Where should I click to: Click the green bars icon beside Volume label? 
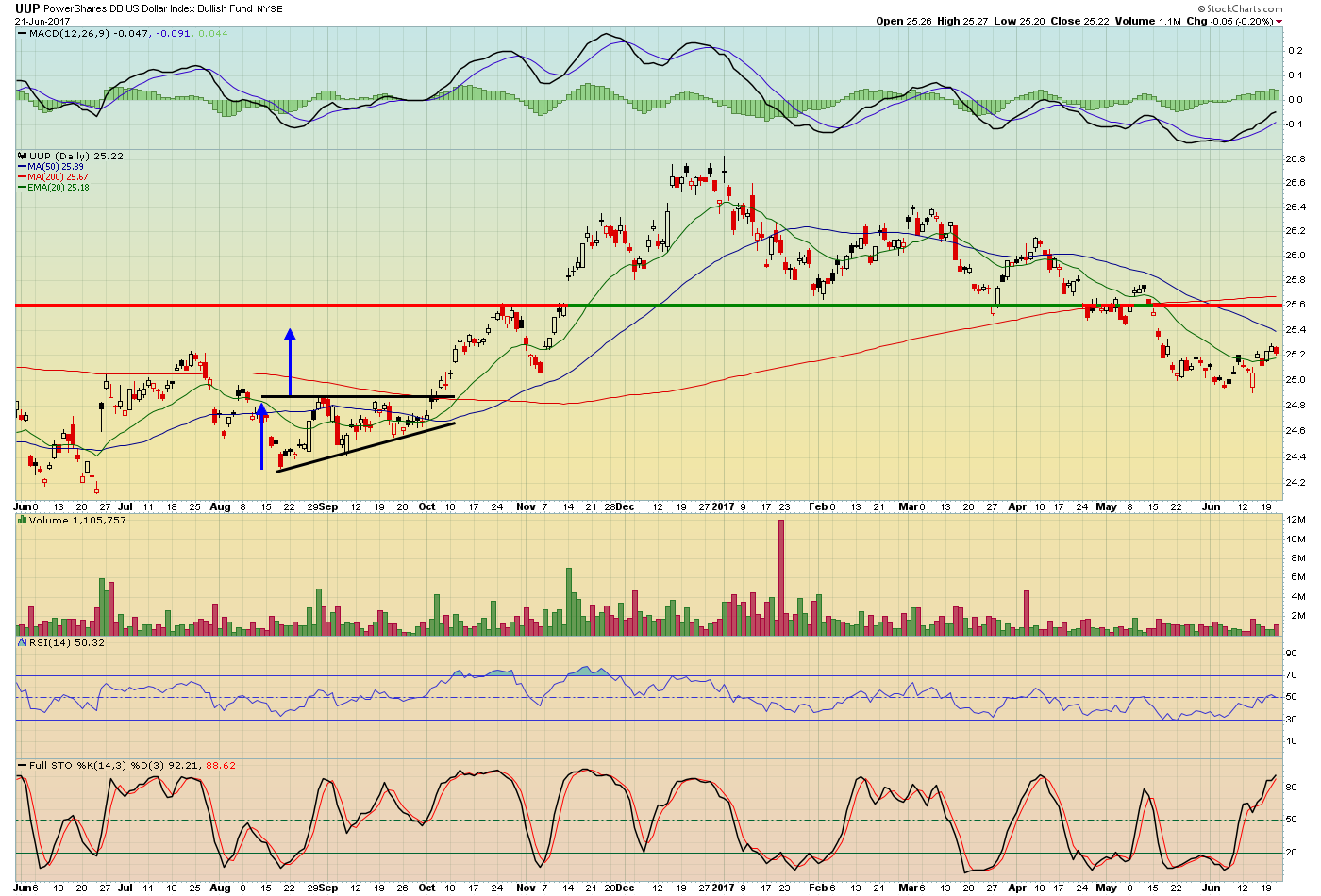[x=23, y=521]
